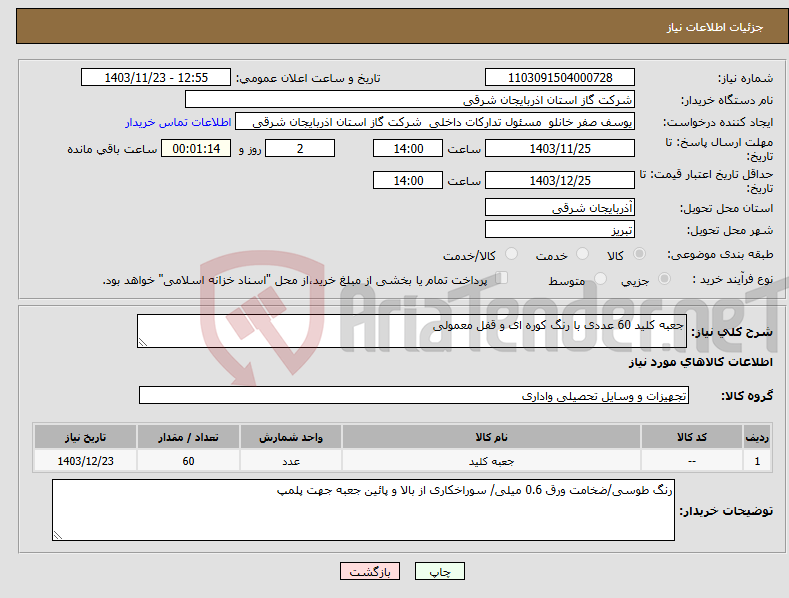Toggle the اسناد خزانه اسلامی payment checkbox

(x=502, y=278)
